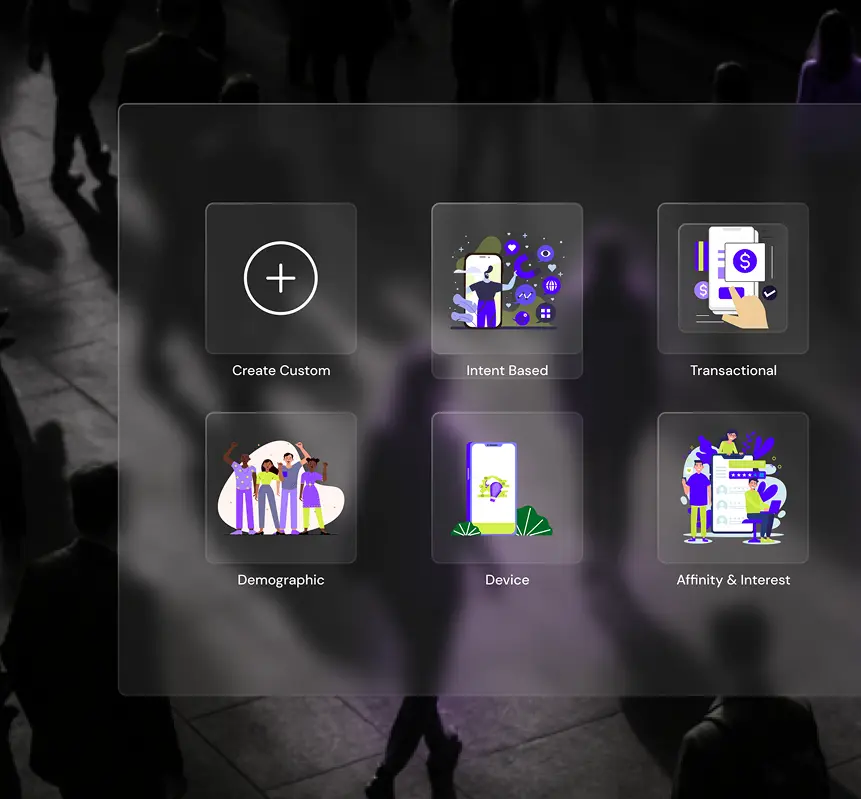Click the Create Custom label
The height and width of the screenshot is (799, 861).
pyautogui.click(x=281, y=370)
